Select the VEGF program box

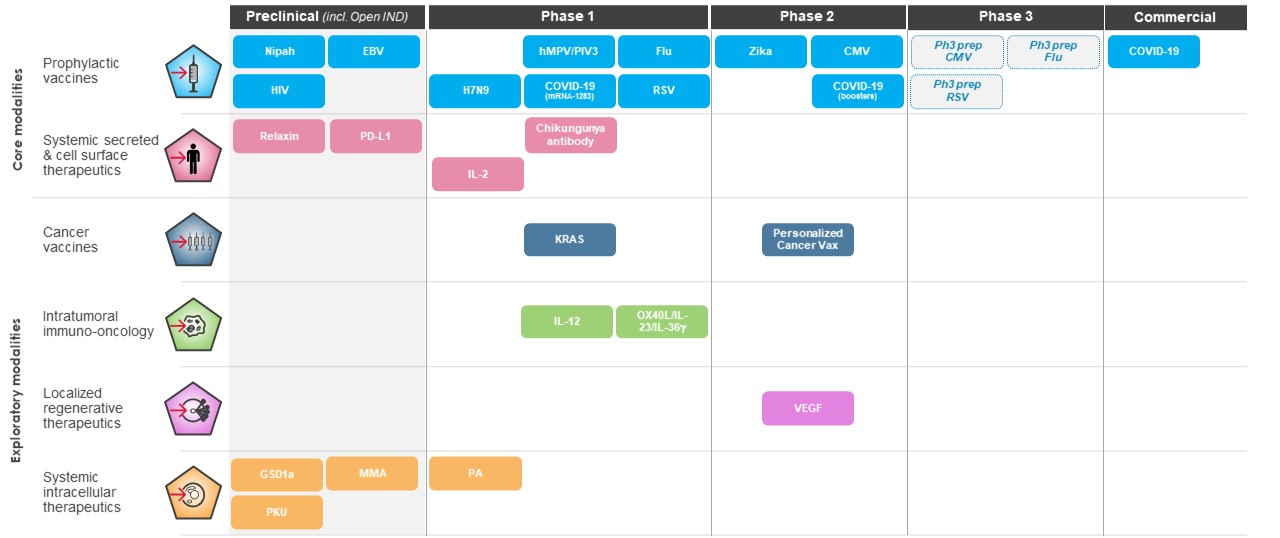(808, 408)
